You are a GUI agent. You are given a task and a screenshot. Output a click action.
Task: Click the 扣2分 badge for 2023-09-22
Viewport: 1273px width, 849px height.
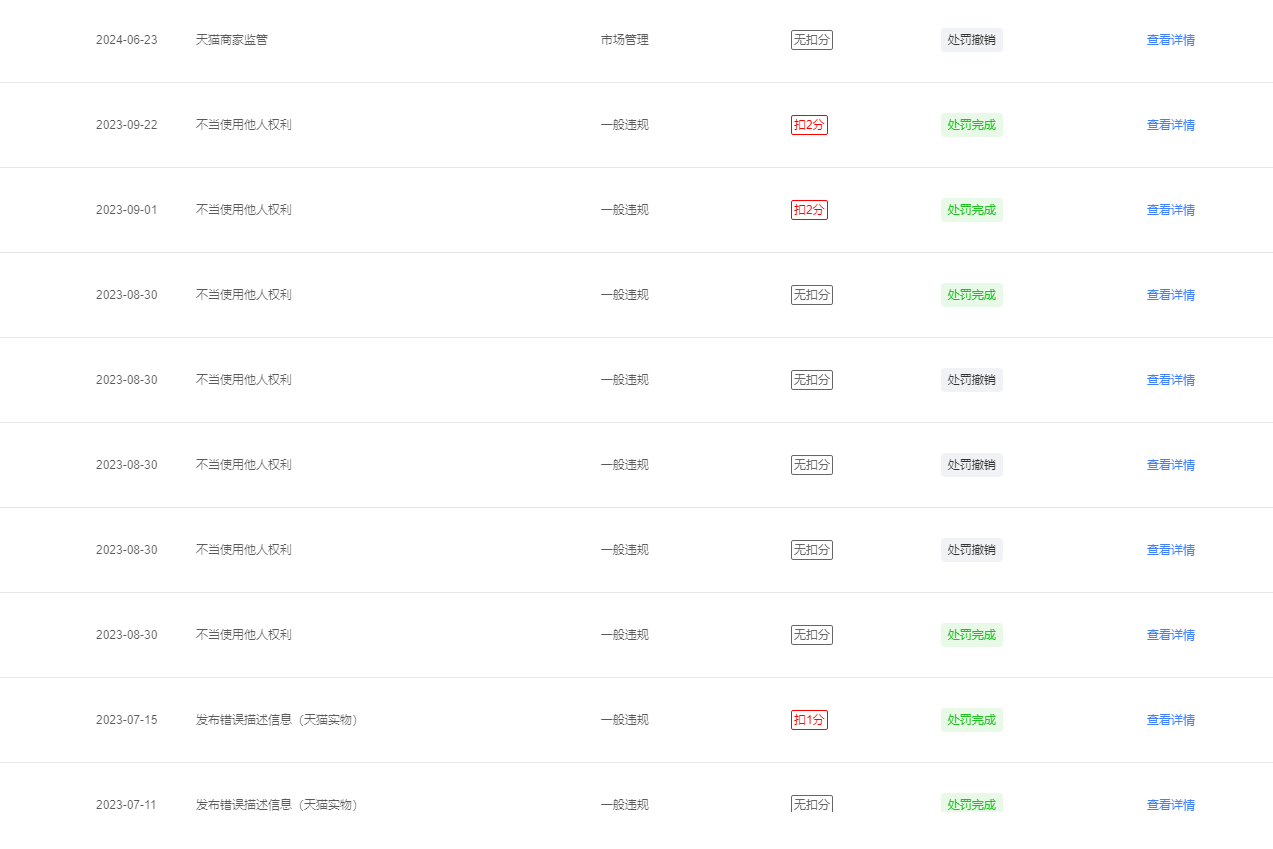(x=809, y=125)
